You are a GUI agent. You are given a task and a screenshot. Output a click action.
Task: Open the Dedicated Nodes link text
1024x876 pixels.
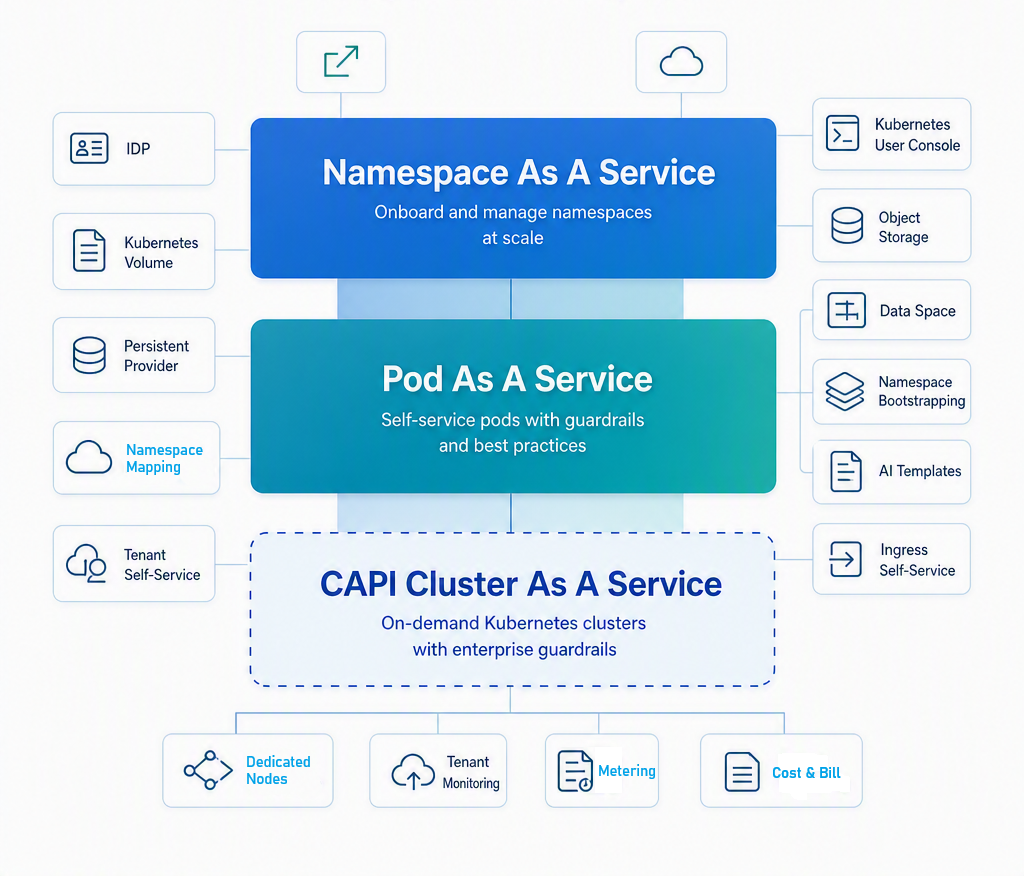point(278,770)
